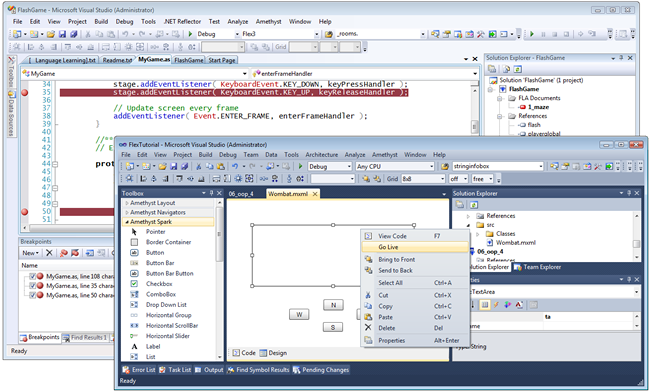Select Wombat.mxml in Solution Explorer
The width and height of the screenshot is (650, 392).
515,243
